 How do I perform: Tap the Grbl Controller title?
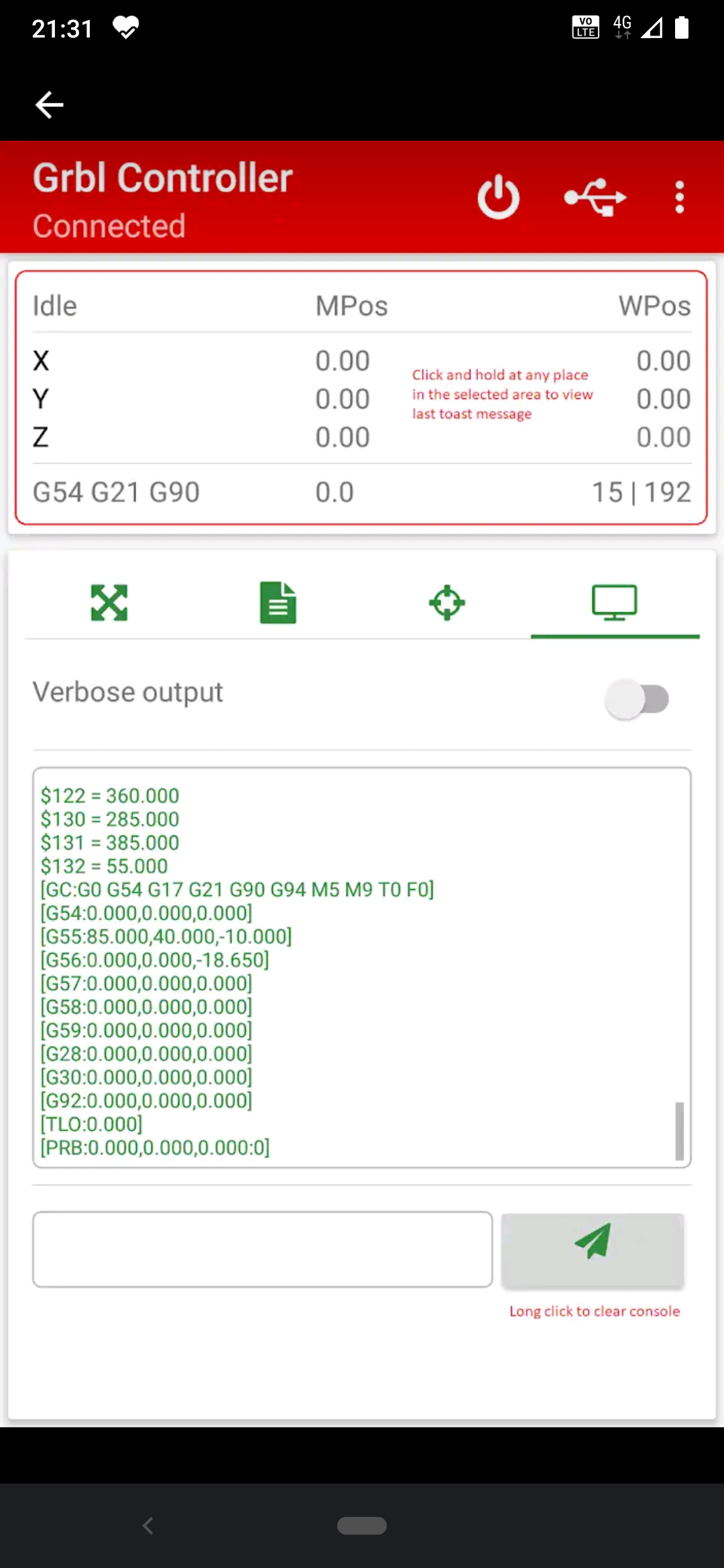163,178
